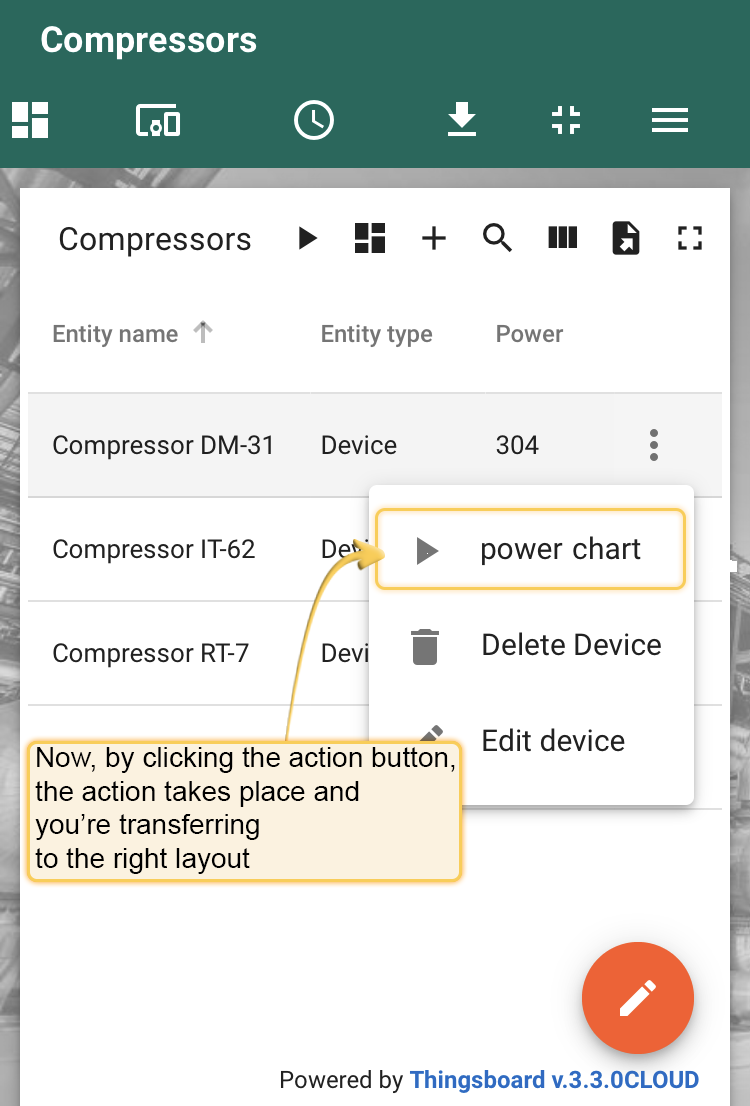Open three-dot actions for Compressor DM-31

click(654, 445)
